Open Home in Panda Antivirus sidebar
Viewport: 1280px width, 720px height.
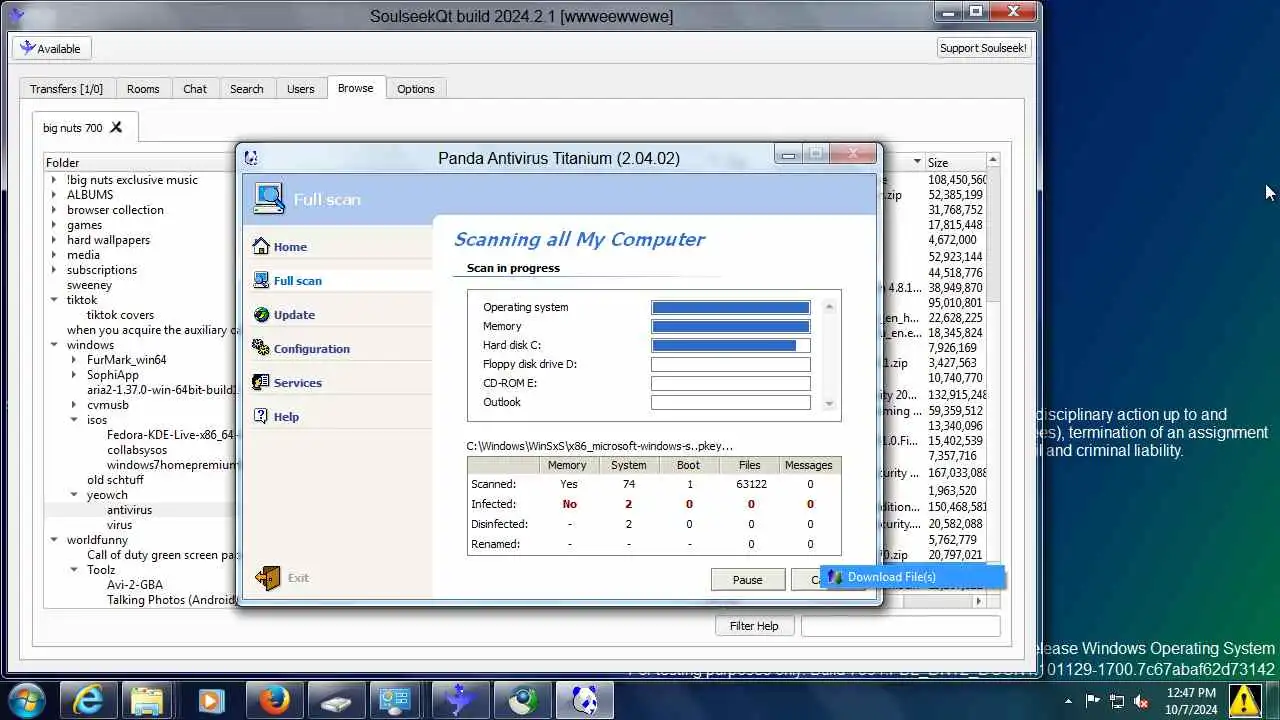[x=289, y=247]
